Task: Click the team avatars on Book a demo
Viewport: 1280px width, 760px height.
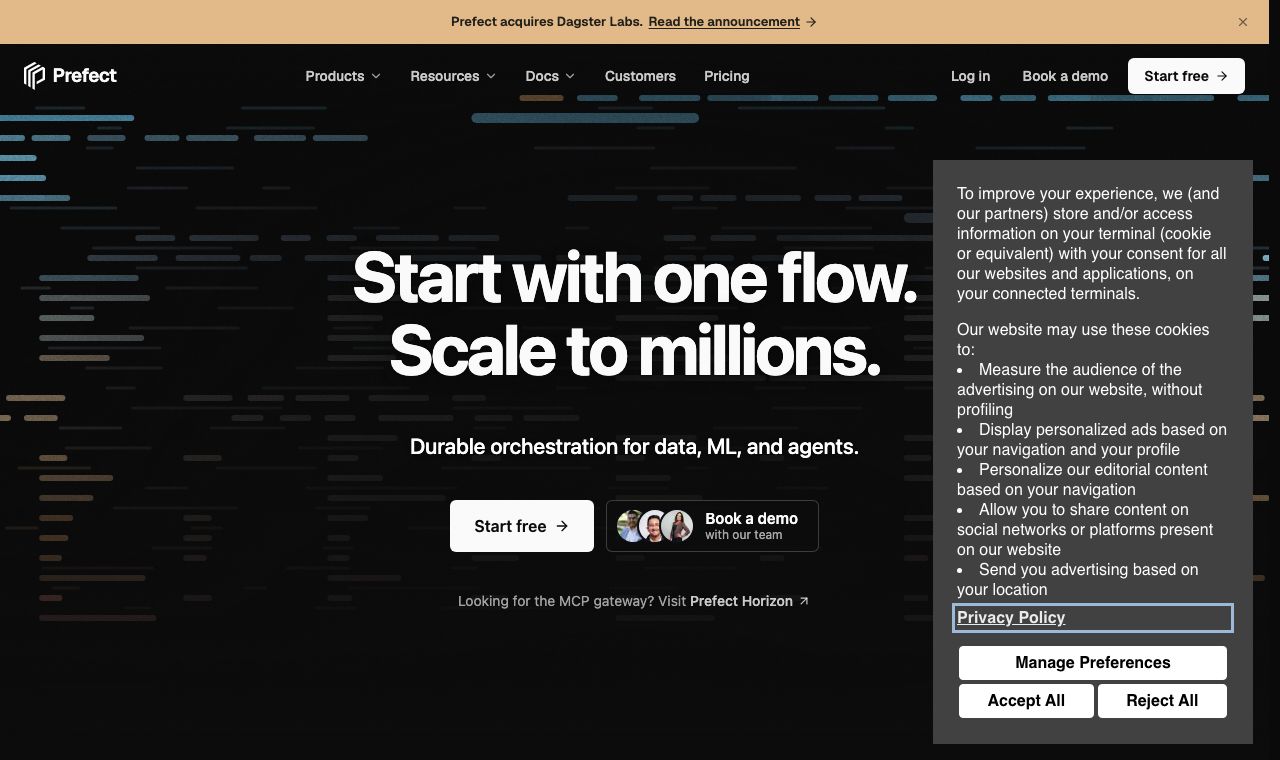Action: click(x=655, y=526)
